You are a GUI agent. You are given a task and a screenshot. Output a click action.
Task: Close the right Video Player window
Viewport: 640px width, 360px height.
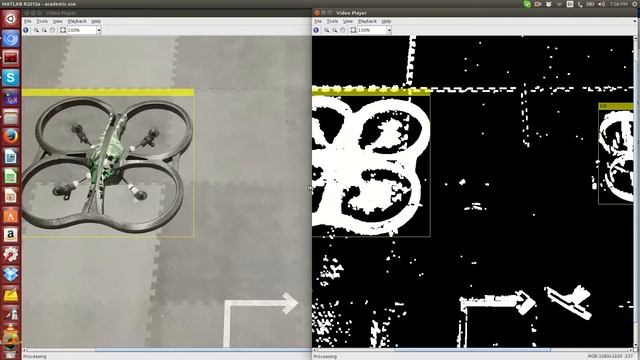coord(317,13)
